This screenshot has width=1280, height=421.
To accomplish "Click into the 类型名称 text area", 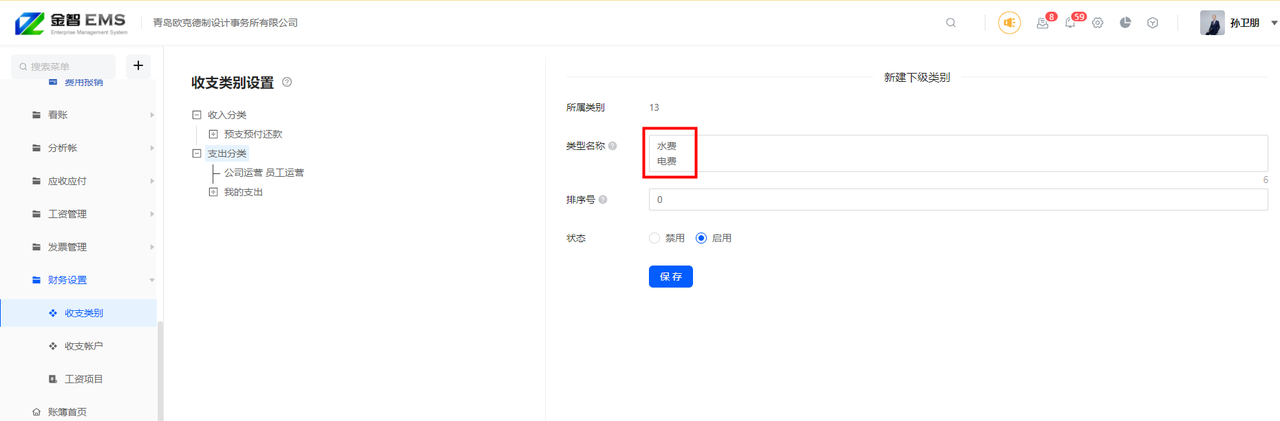I will coord(958,153).
